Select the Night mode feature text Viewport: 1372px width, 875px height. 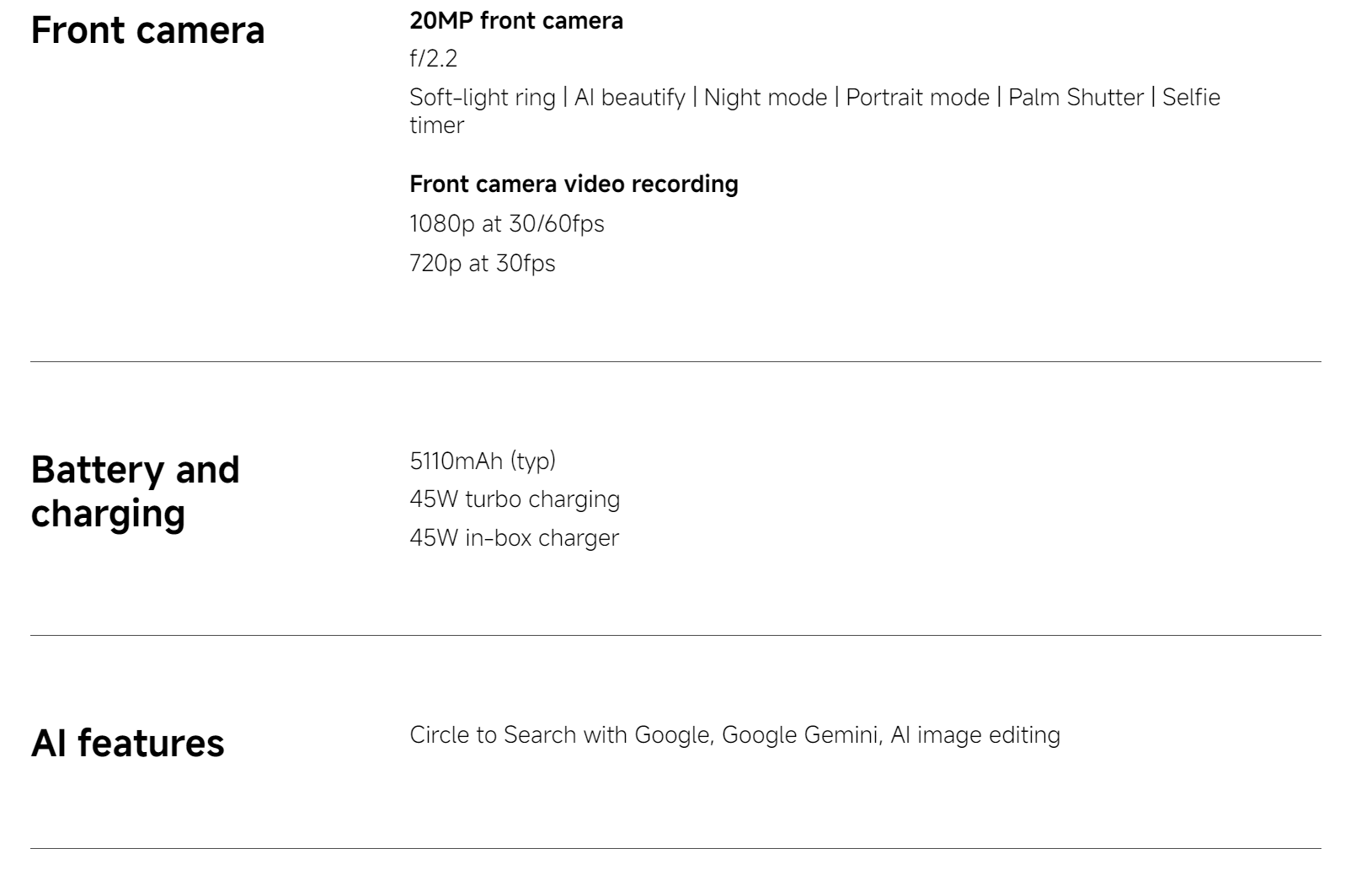[766, 98]
